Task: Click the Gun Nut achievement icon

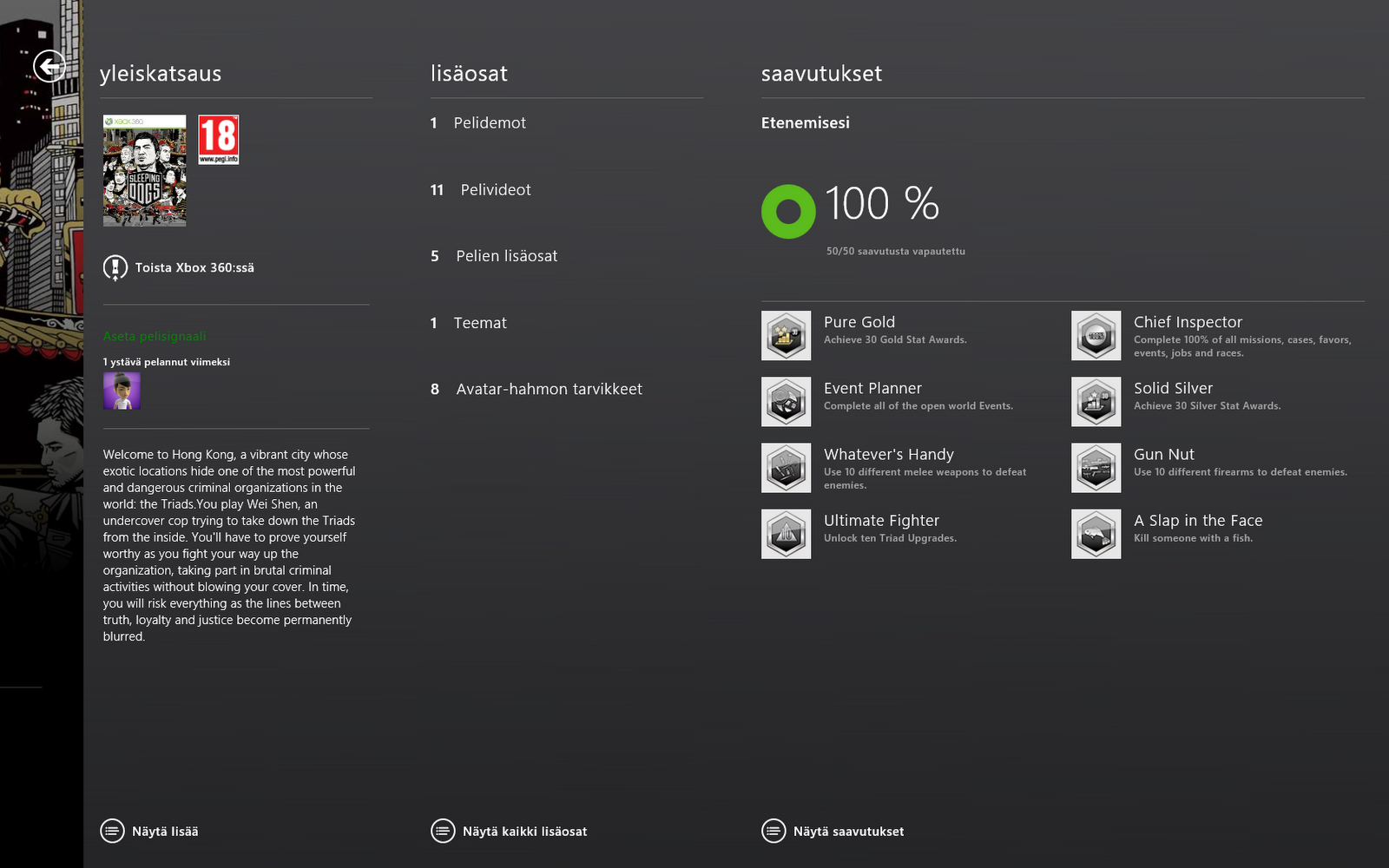Action: pos(1096,468)
